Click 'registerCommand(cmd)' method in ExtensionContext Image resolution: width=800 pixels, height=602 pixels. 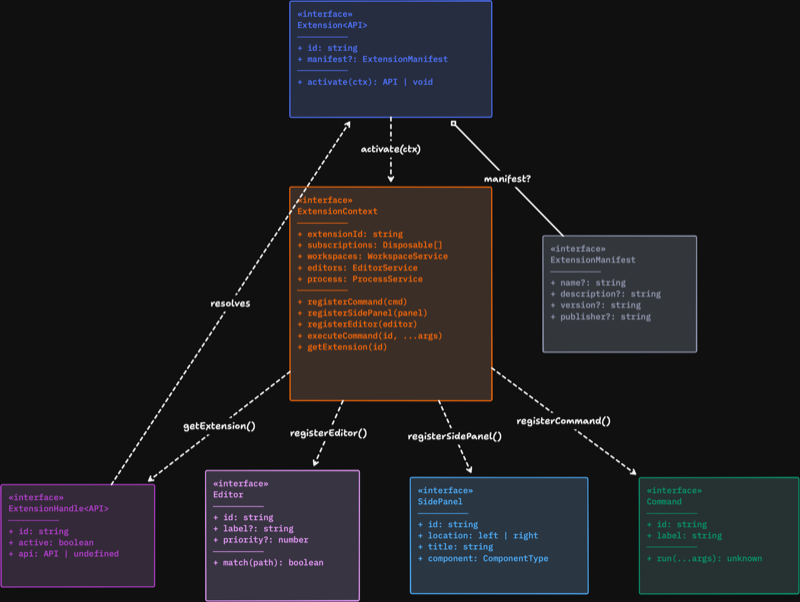pyautogui.click(x=357, y=302)
